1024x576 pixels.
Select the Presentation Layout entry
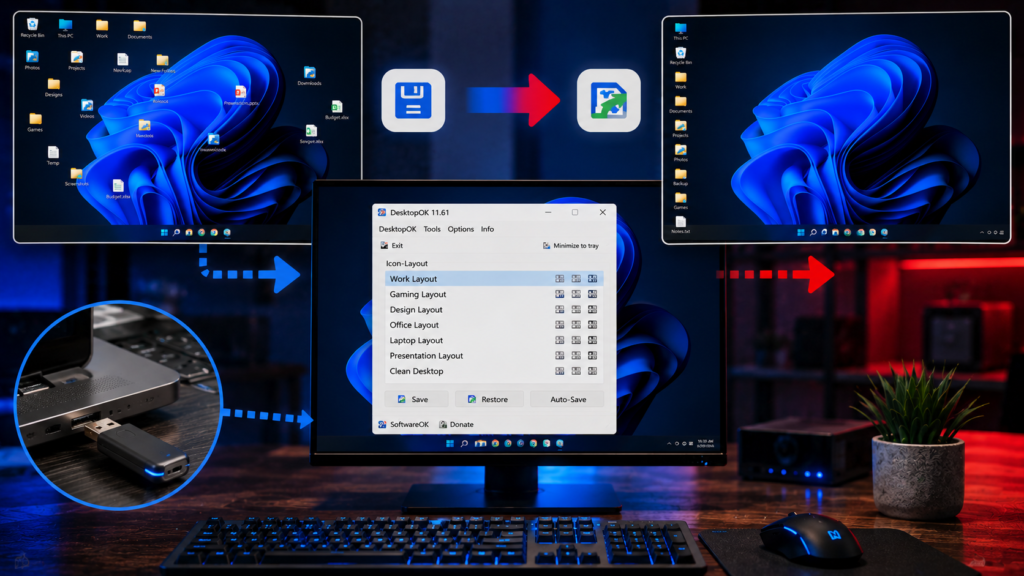click(x=494, y=356)
